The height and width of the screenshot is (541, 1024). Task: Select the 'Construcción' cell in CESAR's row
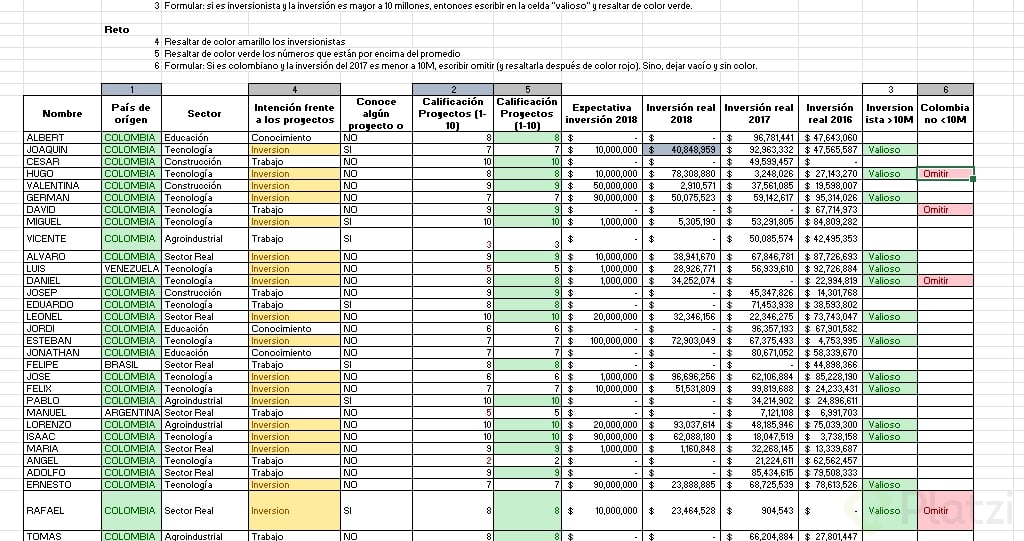204,161
